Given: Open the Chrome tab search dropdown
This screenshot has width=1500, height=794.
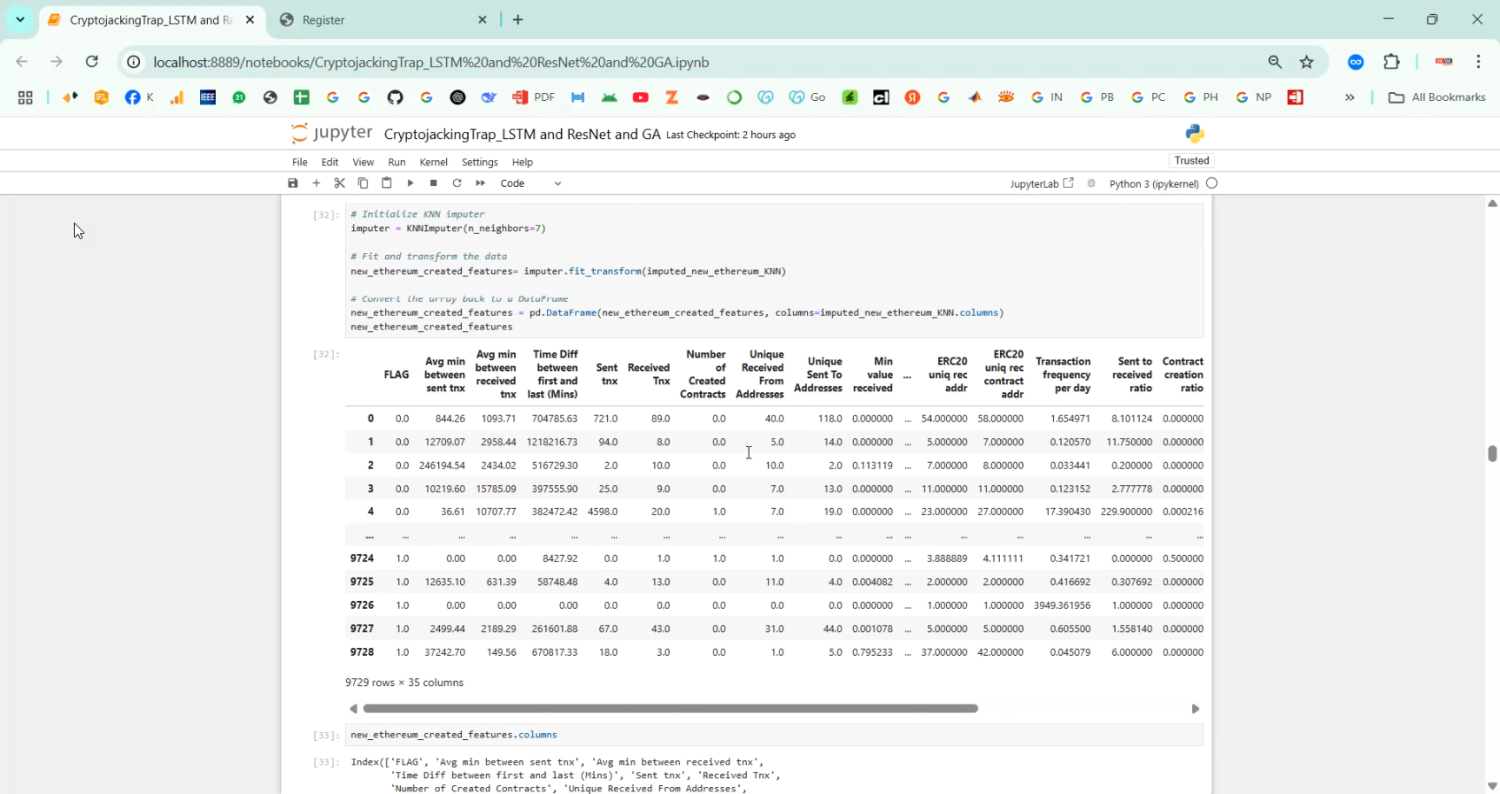Looking at the screenshot, I should click(x=20, y=20).
